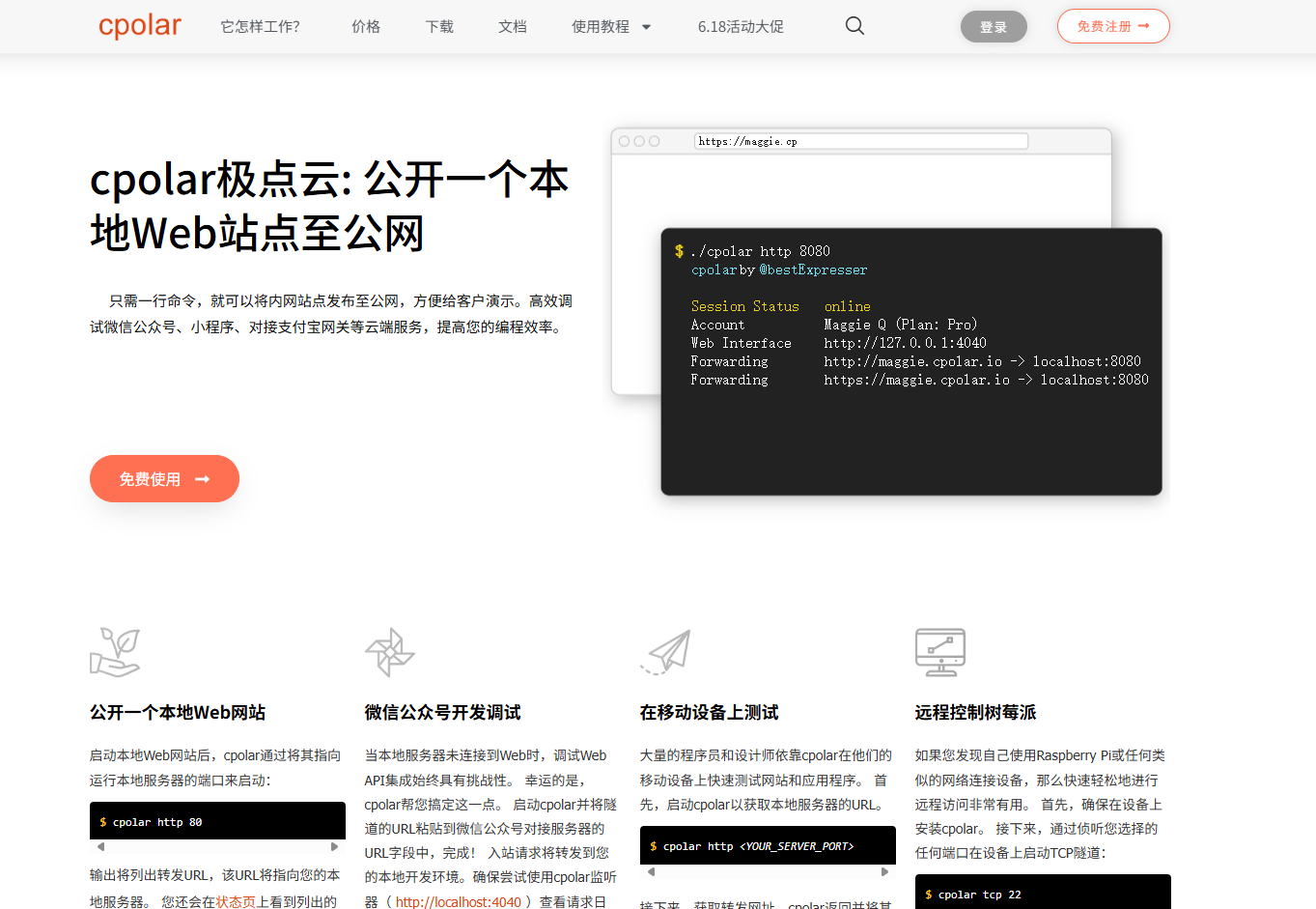Click left scroll arrow under cpolar http YOUR_SERVER_PORT

[x=651, y=871]
